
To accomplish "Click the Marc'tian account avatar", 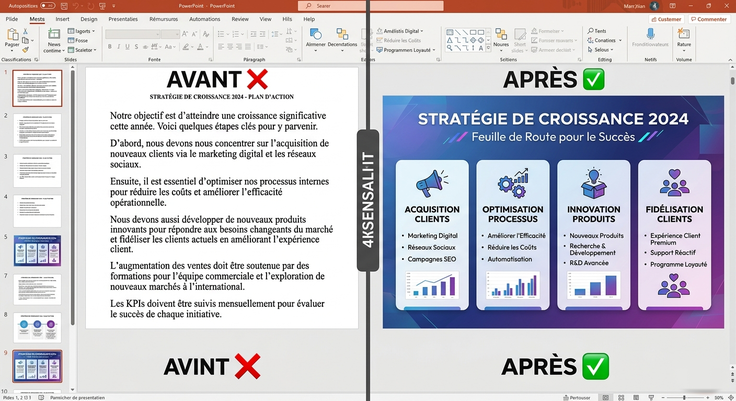I will click(654, 6).
